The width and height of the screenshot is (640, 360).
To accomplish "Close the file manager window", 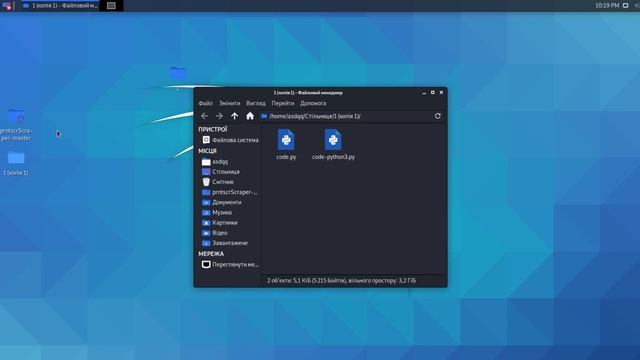I will 441,93.
